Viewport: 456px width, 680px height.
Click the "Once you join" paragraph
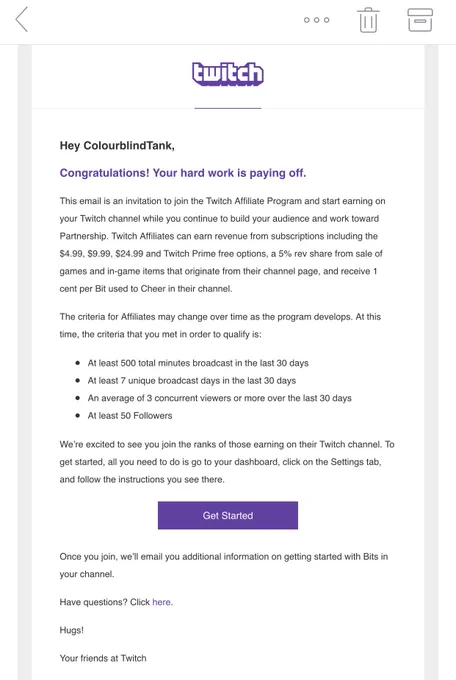click(223, 565)
